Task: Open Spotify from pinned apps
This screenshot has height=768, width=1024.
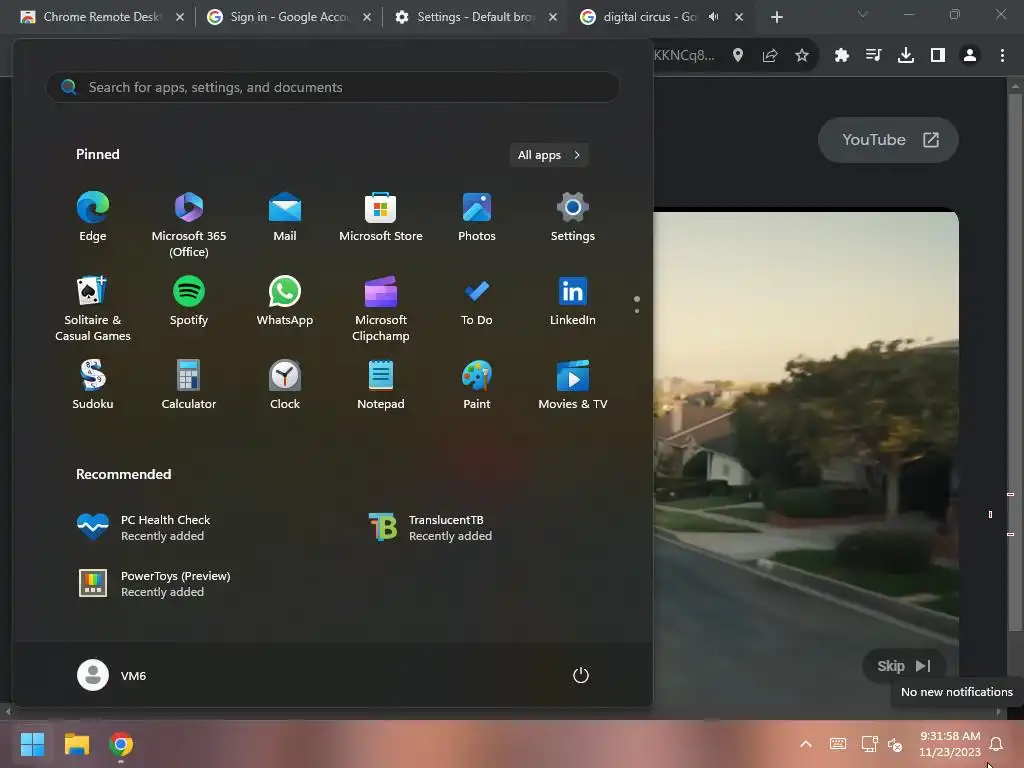Action: [189, 300]
